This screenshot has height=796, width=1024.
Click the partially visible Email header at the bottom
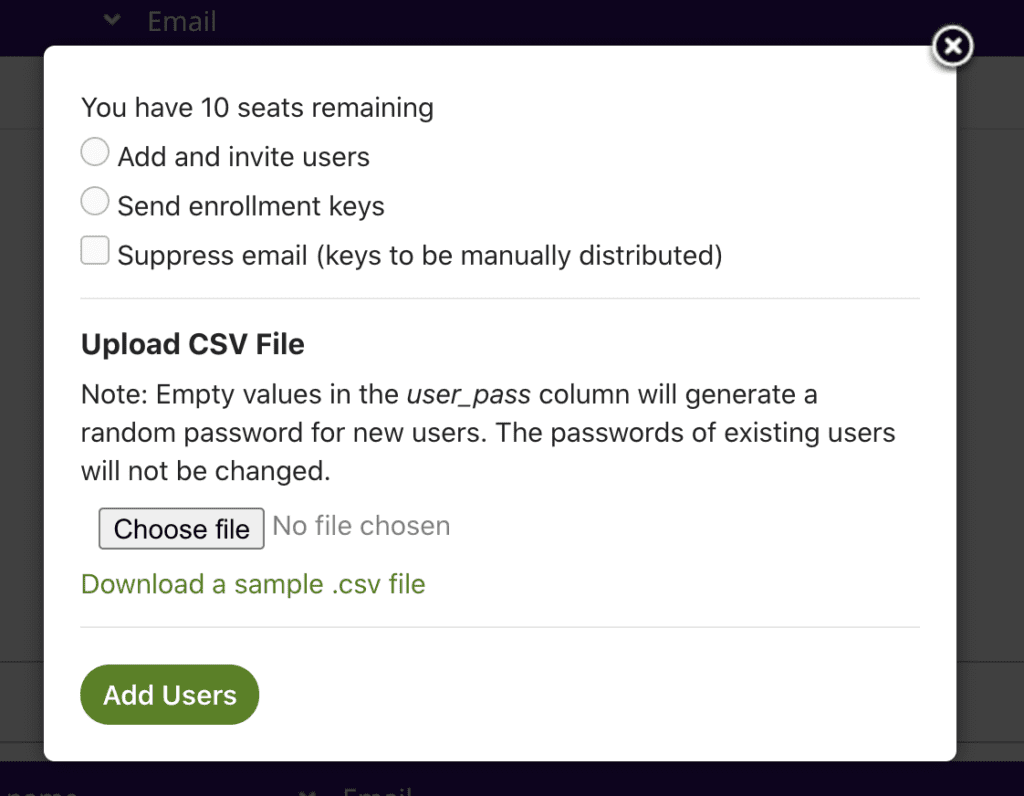click(x=377, y=790)
